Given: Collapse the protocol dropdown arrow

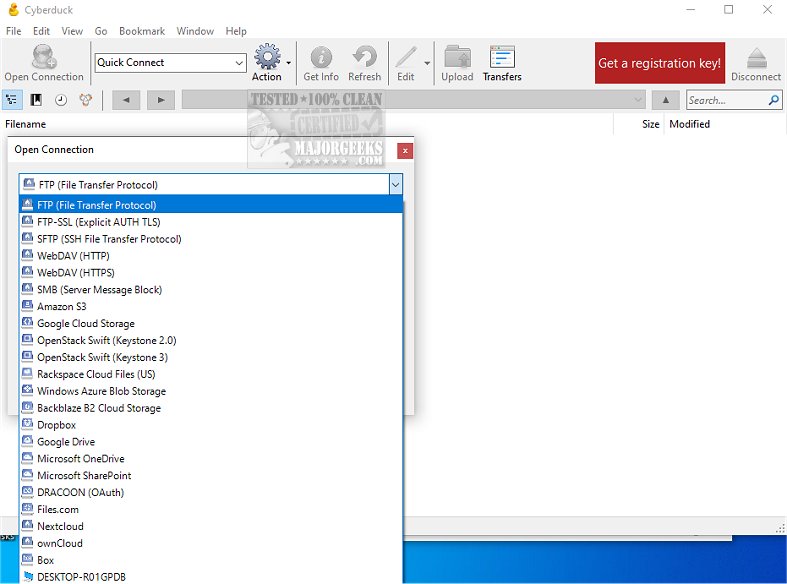Looking at the screenshot, I should (x=396, y=185).
